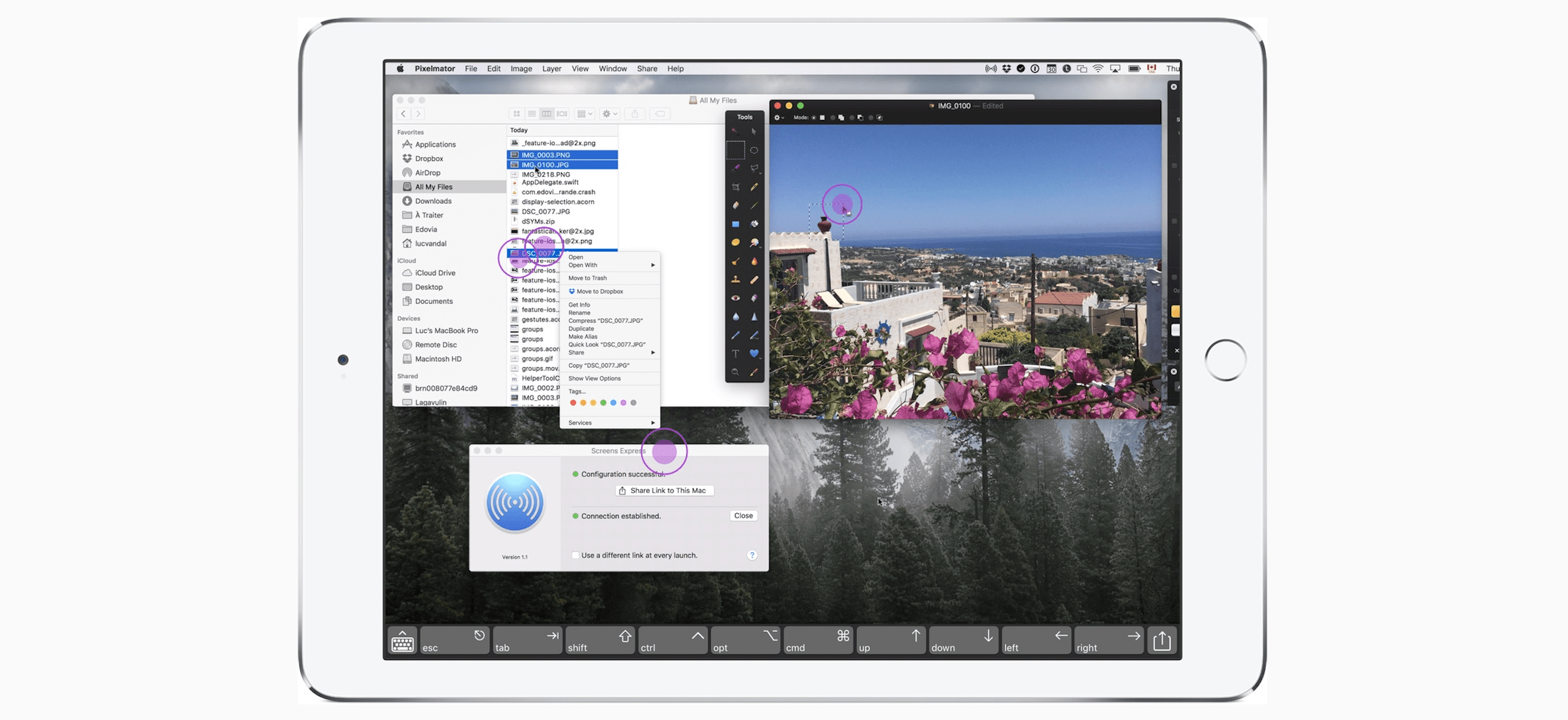The image size is (1568, 720).
Task: Select the Red Eye removal tool
Action: coord(735,298)
